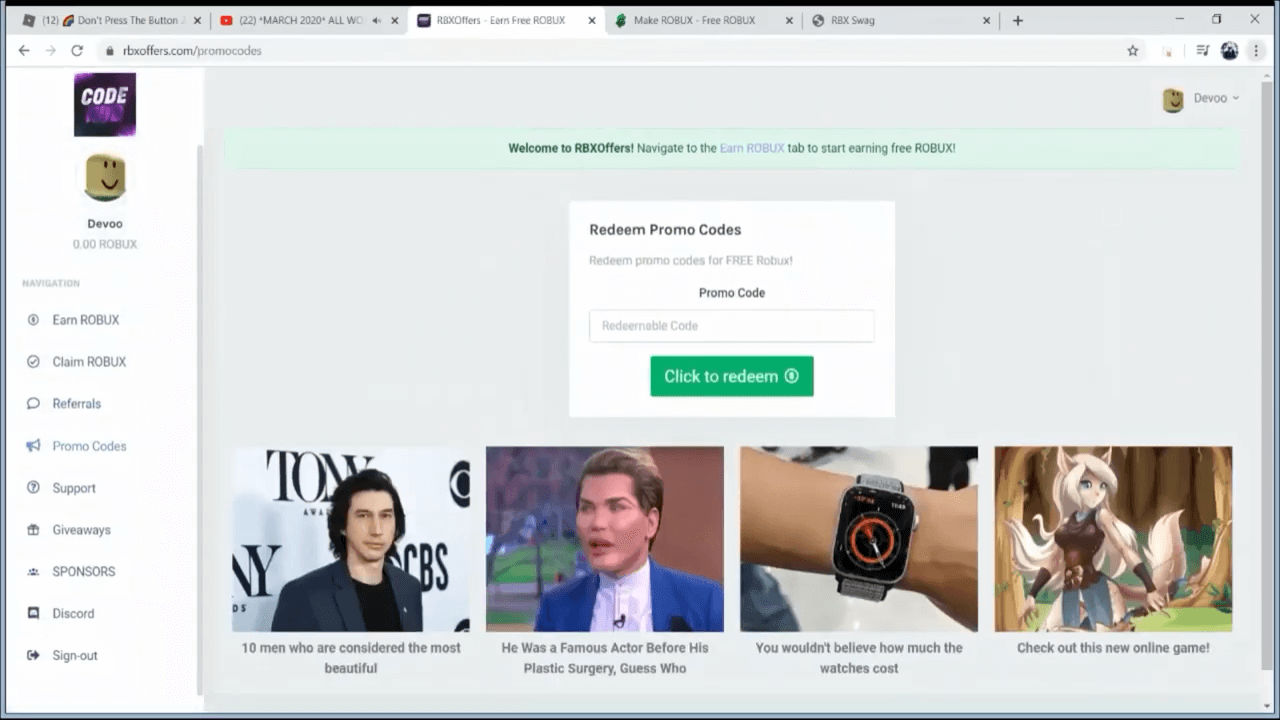The width and height of the screenshot is (1280, 720).
Task: Expand the Devoo account dropdown
Action: 1215,98
